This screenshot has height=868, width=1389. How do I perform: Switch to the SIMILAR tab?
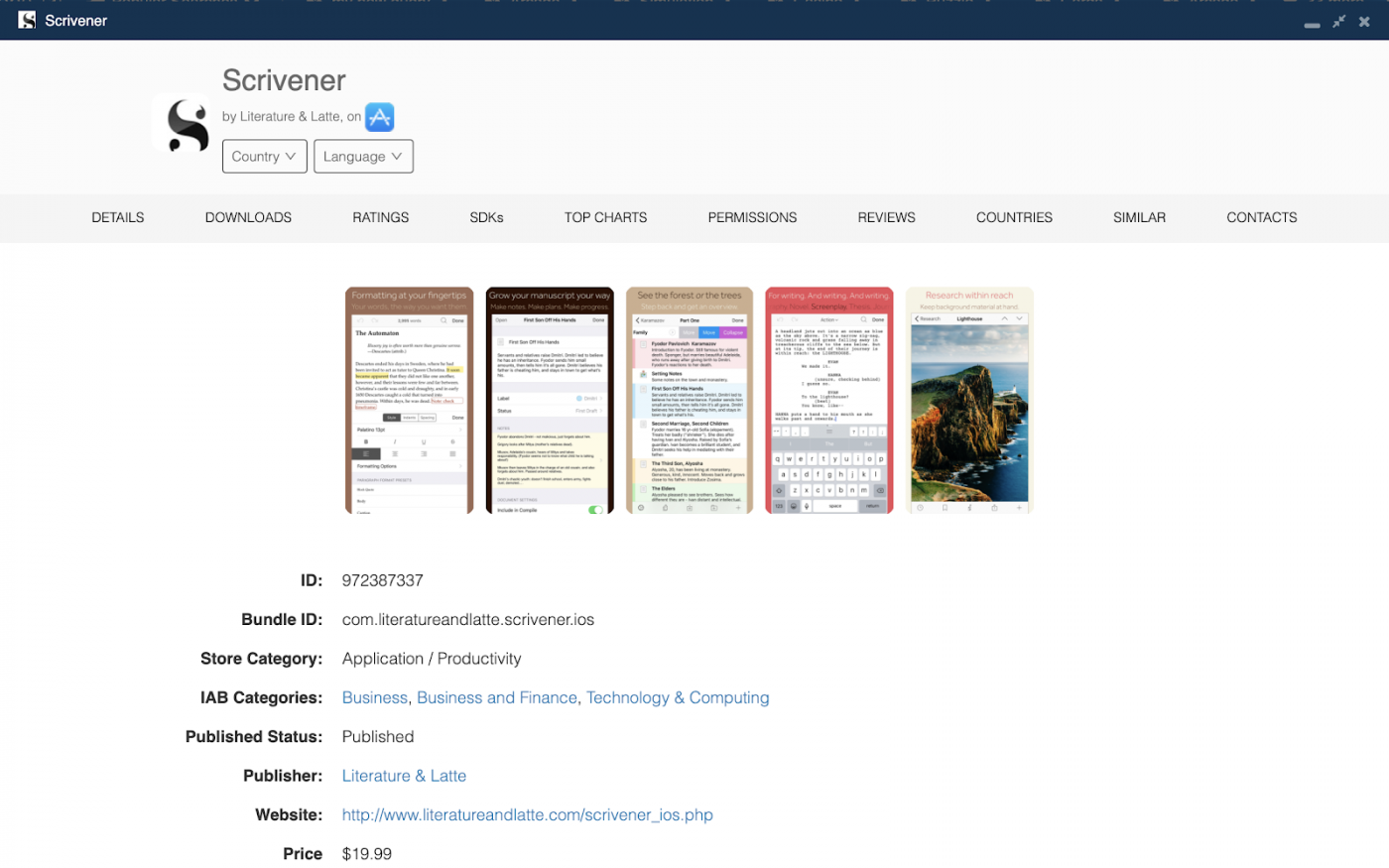(1138, 217)
